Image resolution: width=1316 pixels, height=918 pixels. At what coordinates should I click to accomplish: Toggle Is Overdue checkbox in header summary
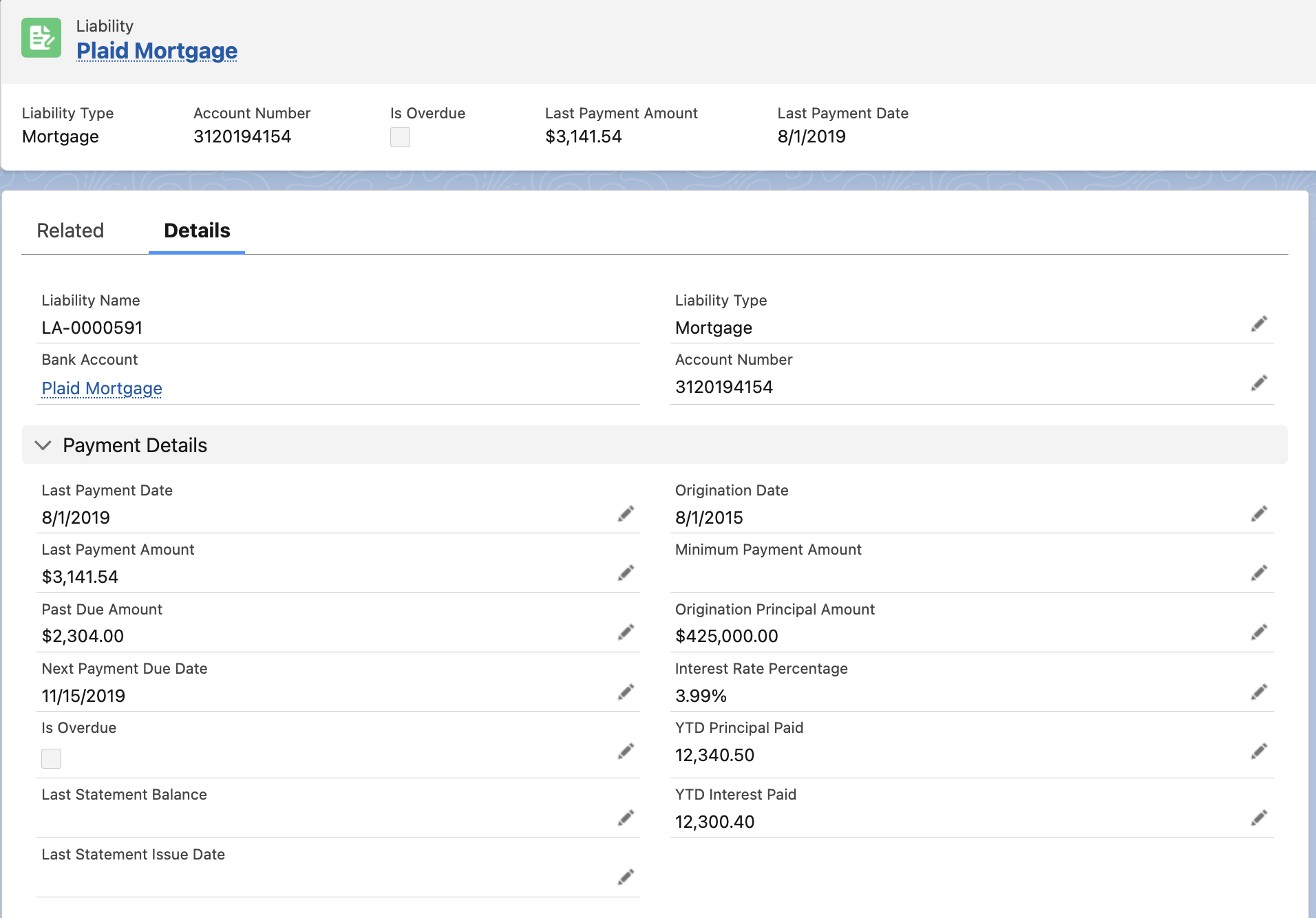point(400,137)
